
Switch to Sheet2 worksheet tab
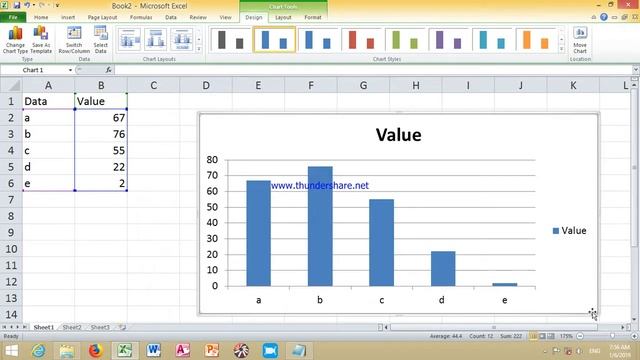point(72,327)
